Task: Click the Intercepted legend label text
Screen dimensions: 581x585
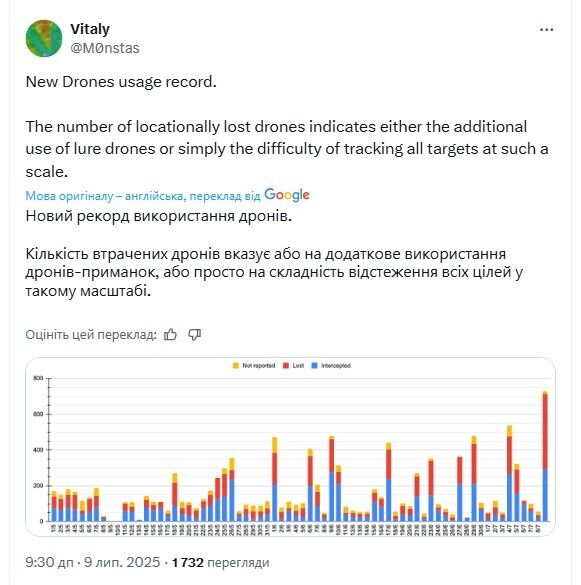Action: (x=336, y=366)
